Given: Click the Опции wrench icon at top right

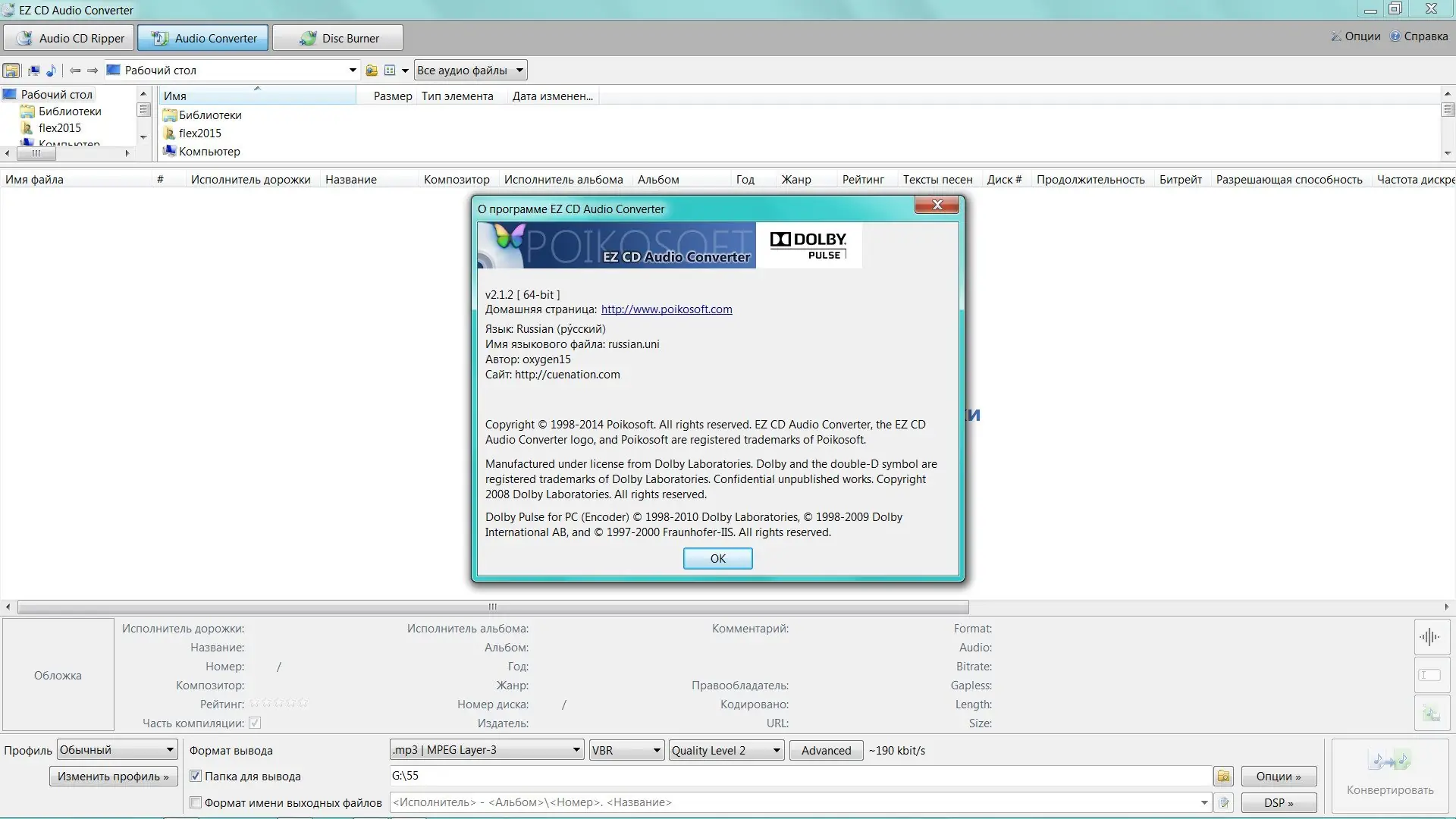Looking at the screenshot, I should (1336, 36).
